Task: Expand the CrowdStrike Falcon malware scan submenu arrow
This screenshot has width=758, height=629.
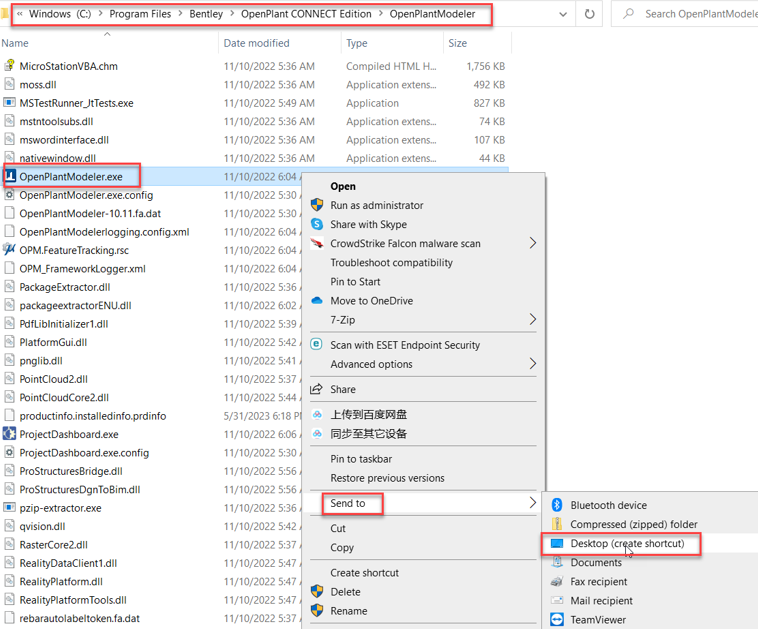Action: point(532,243)
